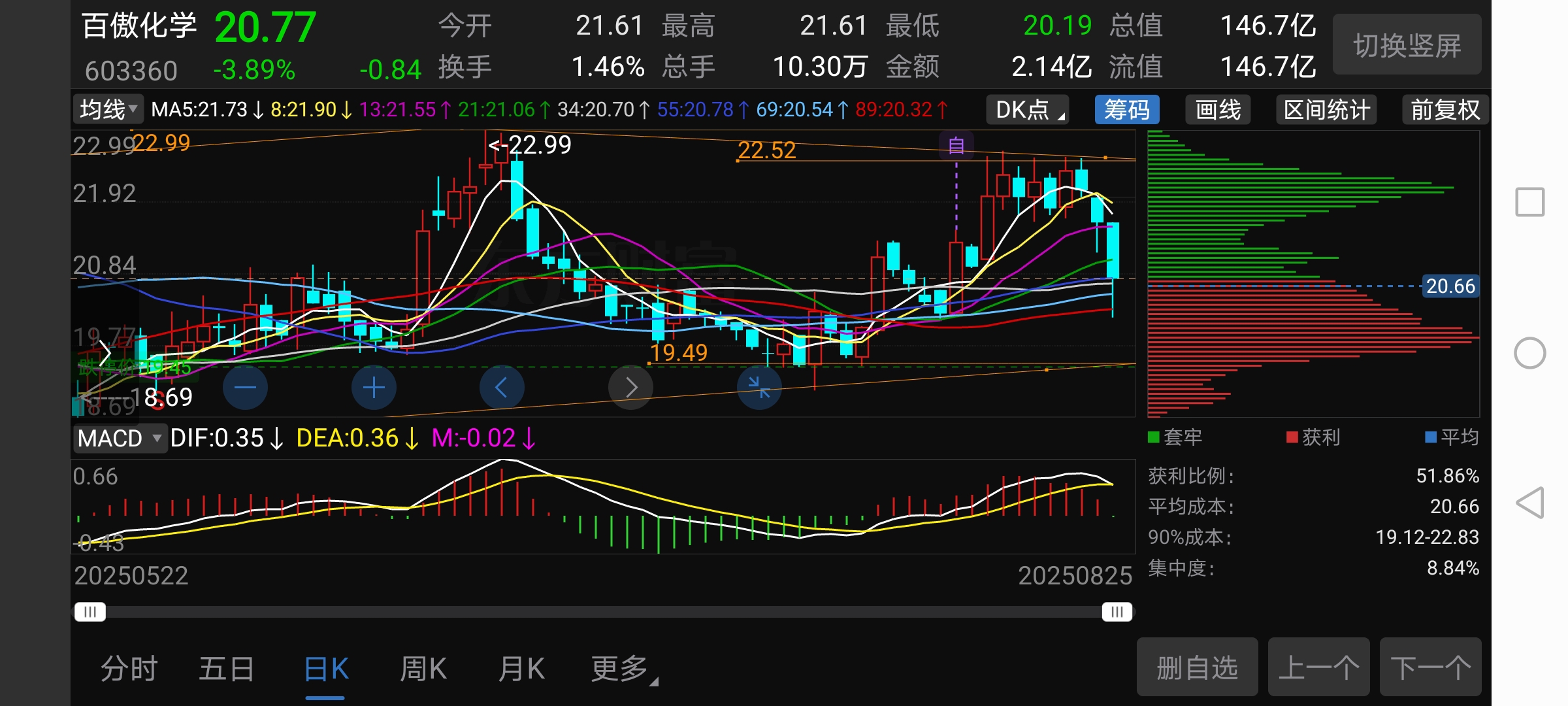This screenshot has height=706, width=1568.
Task: Tap the current price 20.77
Action: 265,27
